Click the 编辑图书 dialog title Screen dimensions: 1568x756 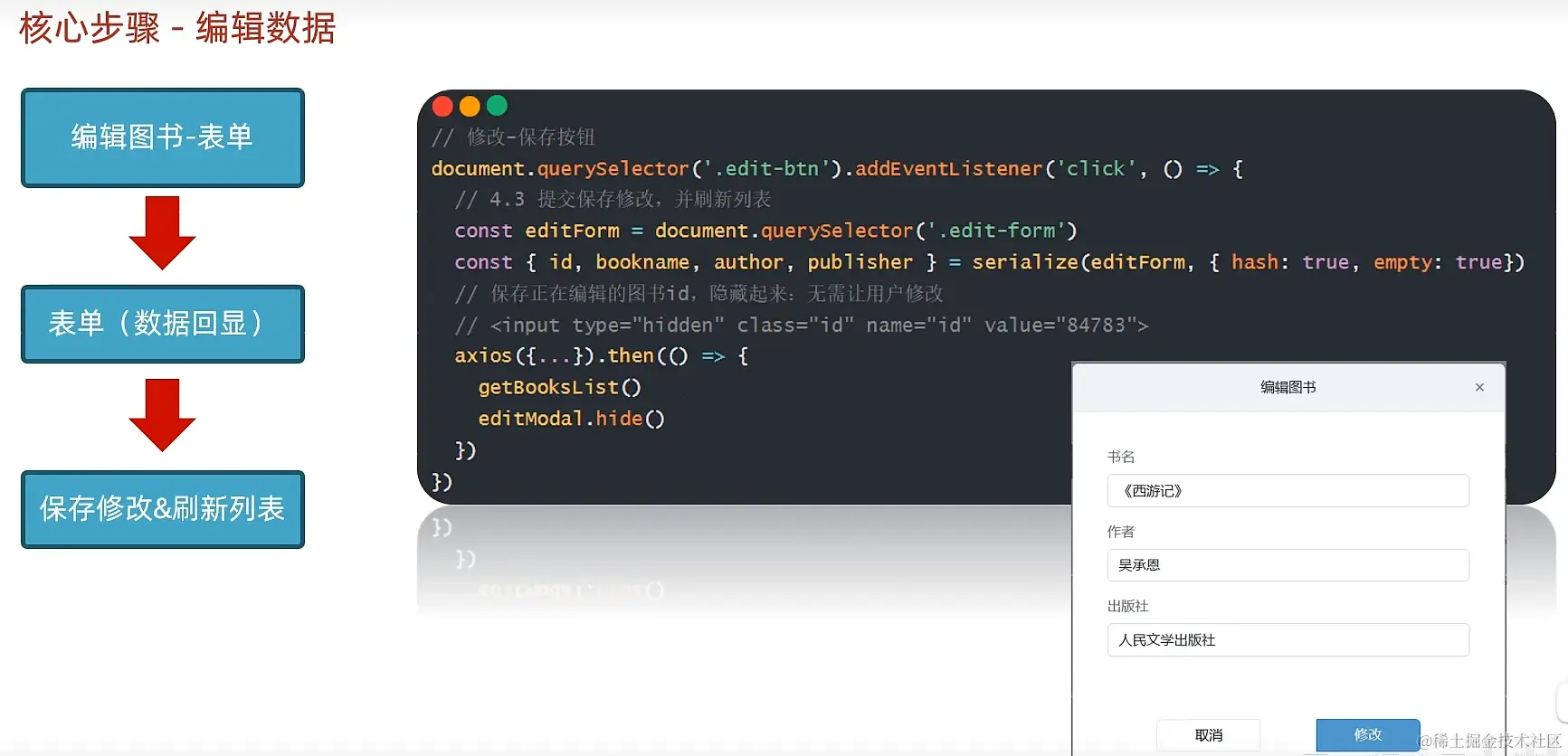tap(1288, 387)
